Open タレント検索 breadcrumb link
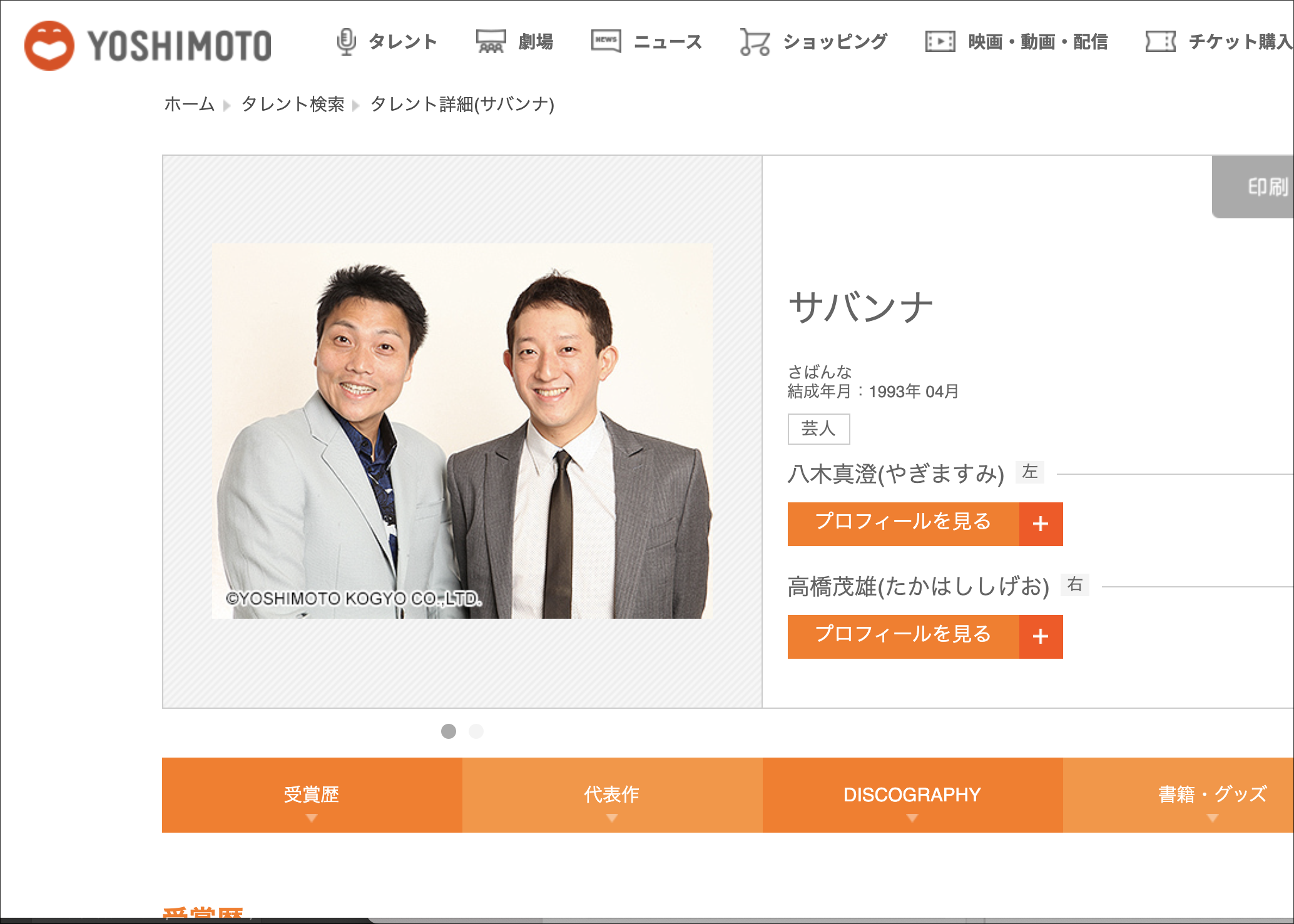The height and width of the screenshot is (924, 1294). (x=293, y=104)
